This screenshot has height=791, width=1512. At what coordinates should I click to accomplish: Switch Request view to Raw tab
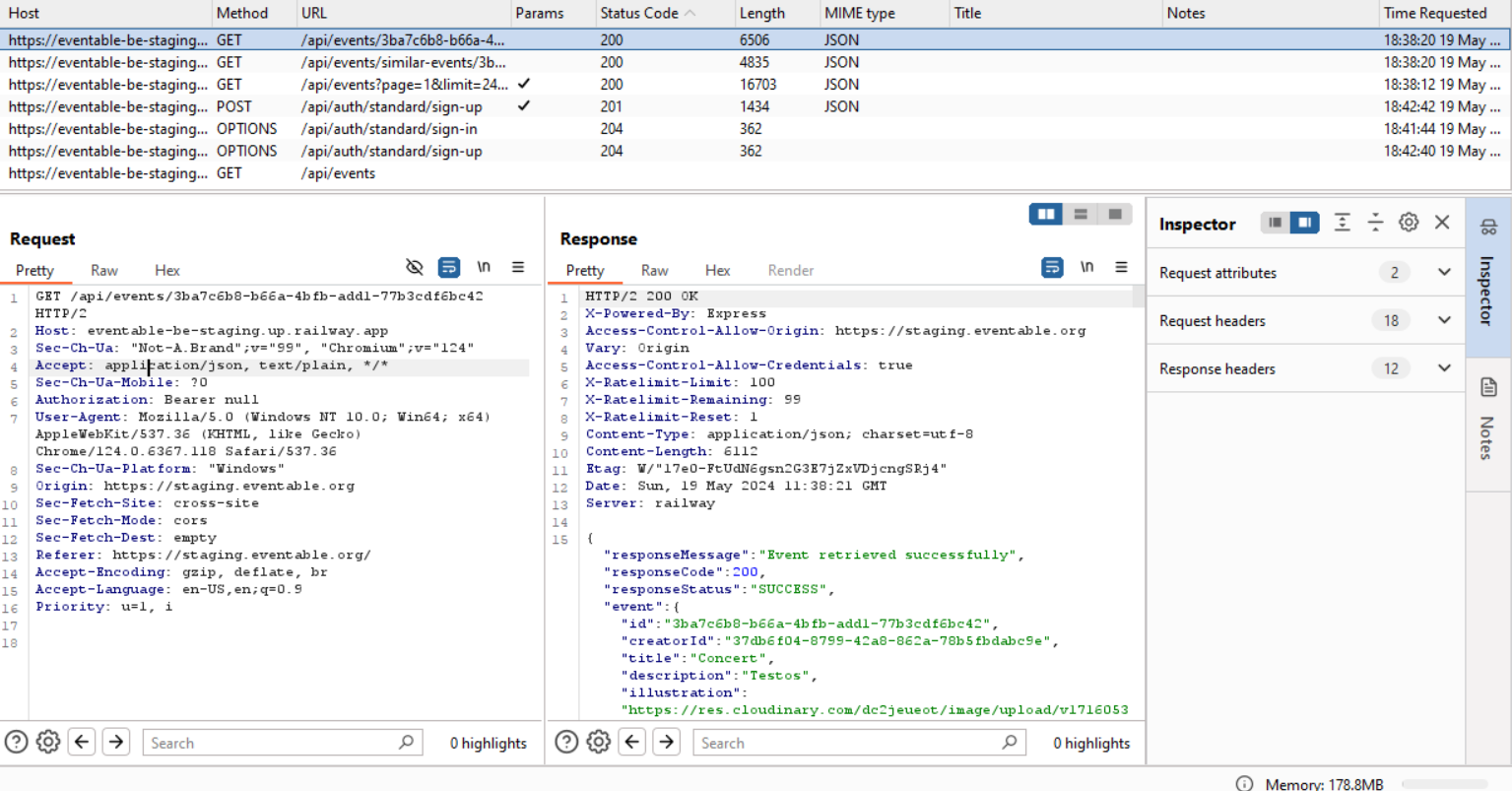[103, 270]
